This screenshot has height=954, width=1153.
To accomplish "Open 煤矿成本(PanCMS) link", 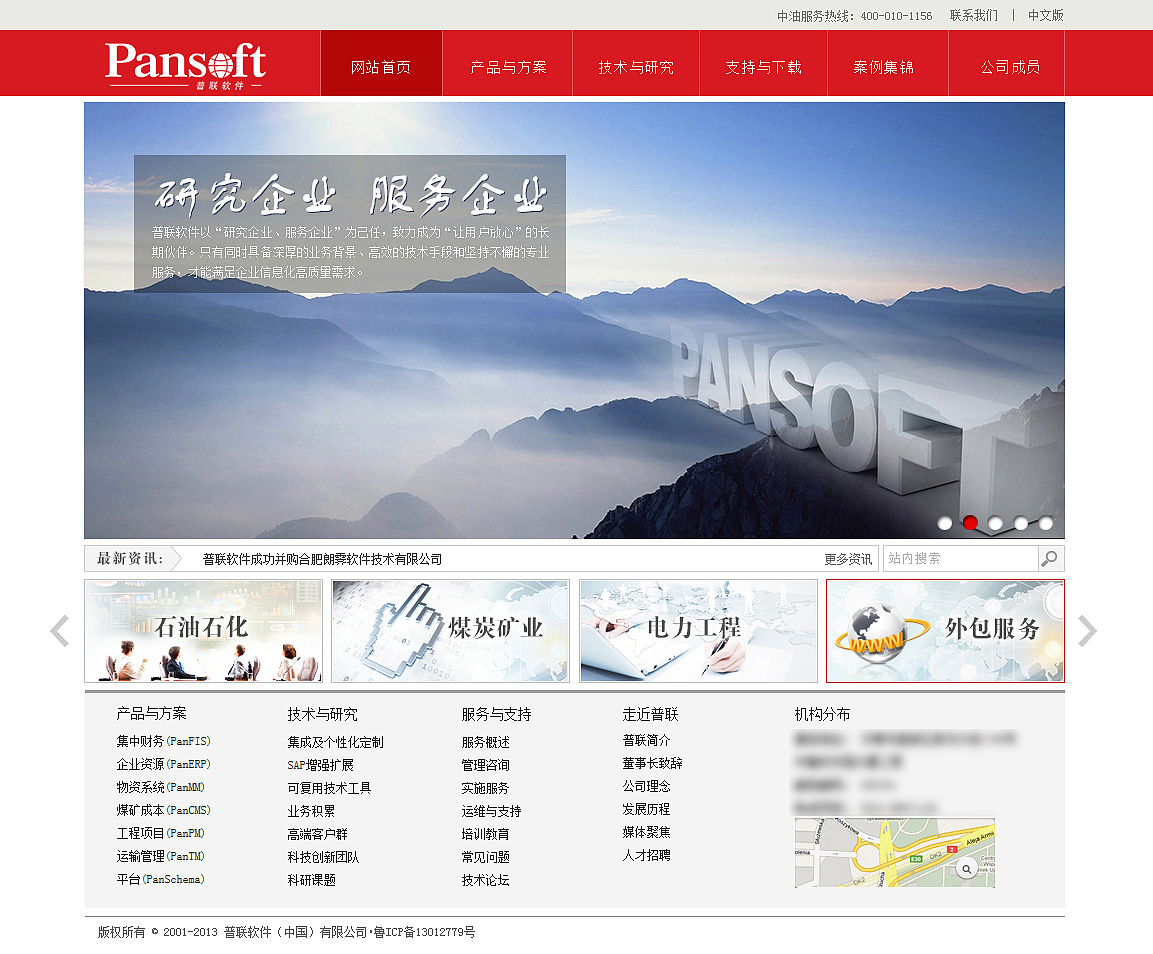I will (x=163, y=810).
